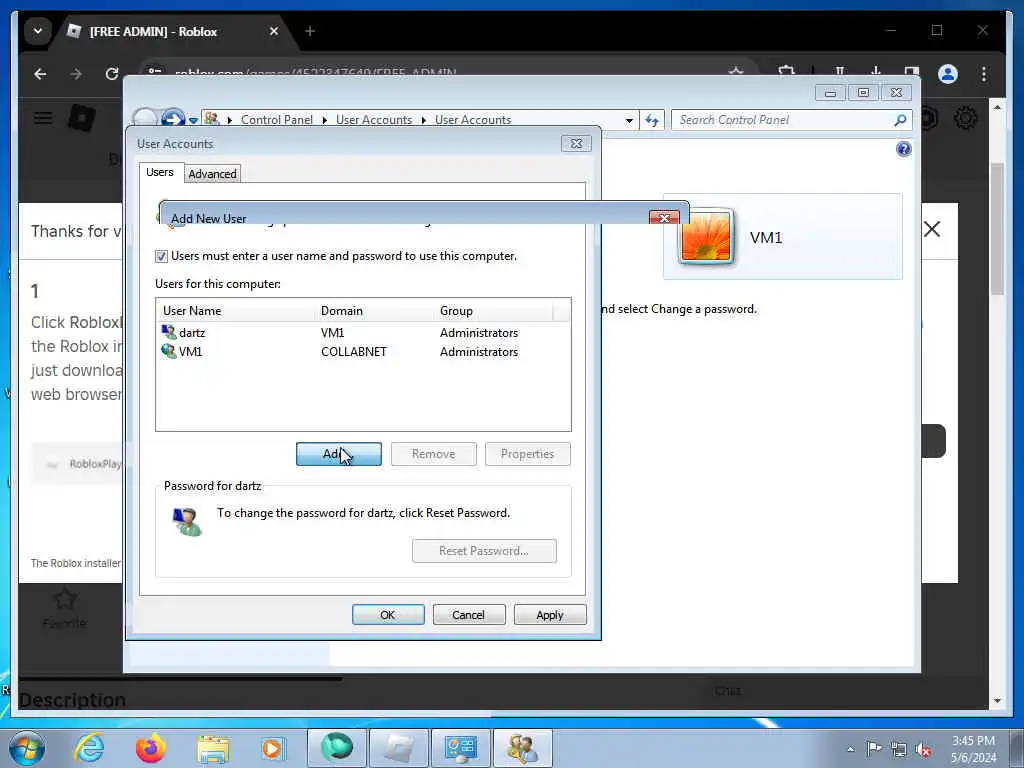Select the VM1 COLLABNET user row
The image size is (1024, 768).
pyautogui.click(x=362, y=352)
